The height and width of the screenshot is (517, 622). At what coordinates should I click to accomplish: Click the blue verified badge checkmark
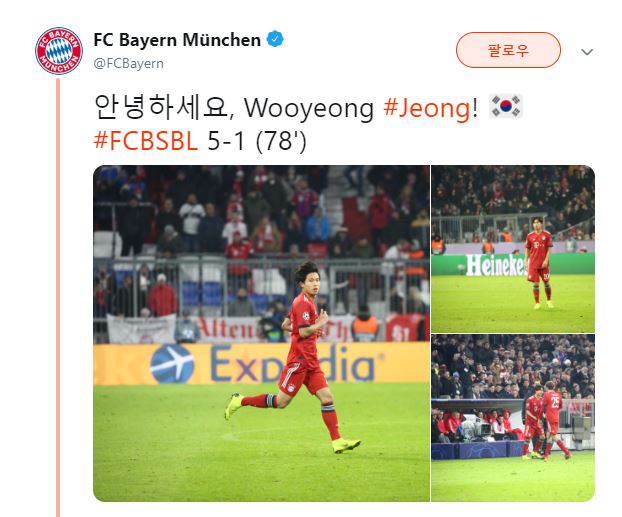275,39
